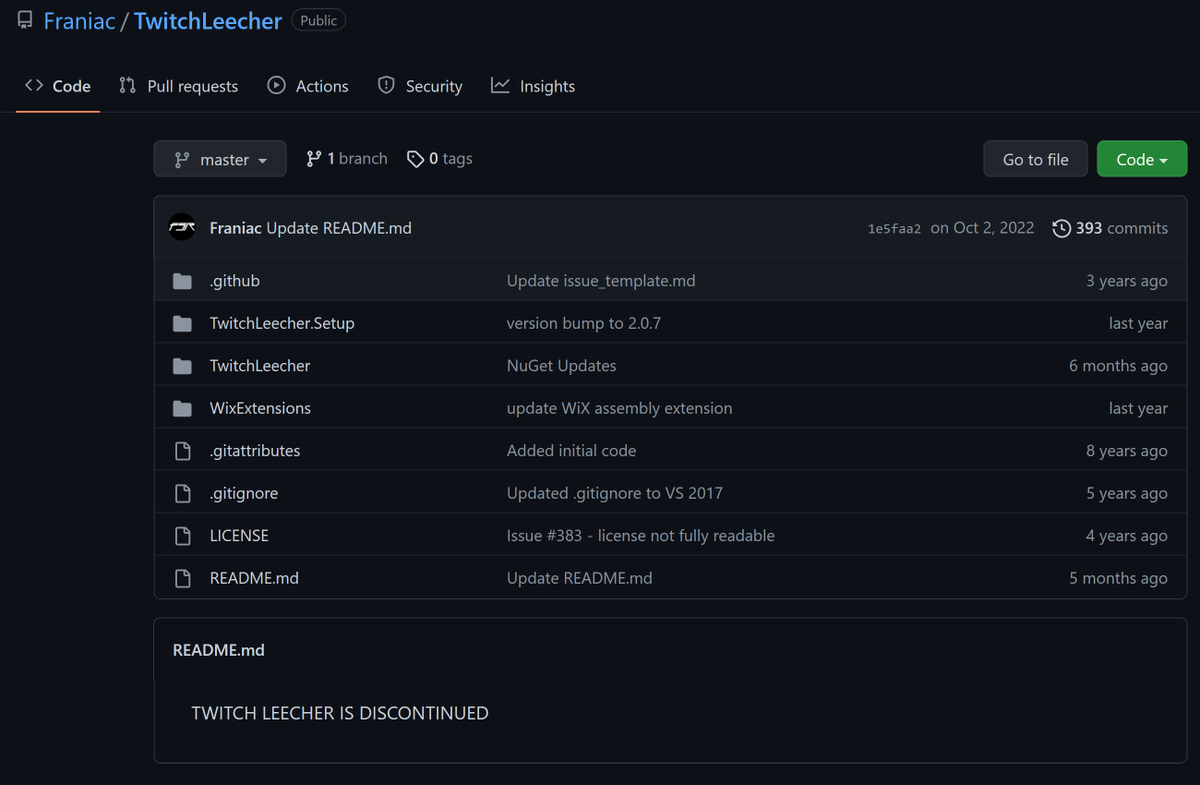View the 393 commits history link
This screenshot has height=785, width=1200.
(x=1110, y=228)
